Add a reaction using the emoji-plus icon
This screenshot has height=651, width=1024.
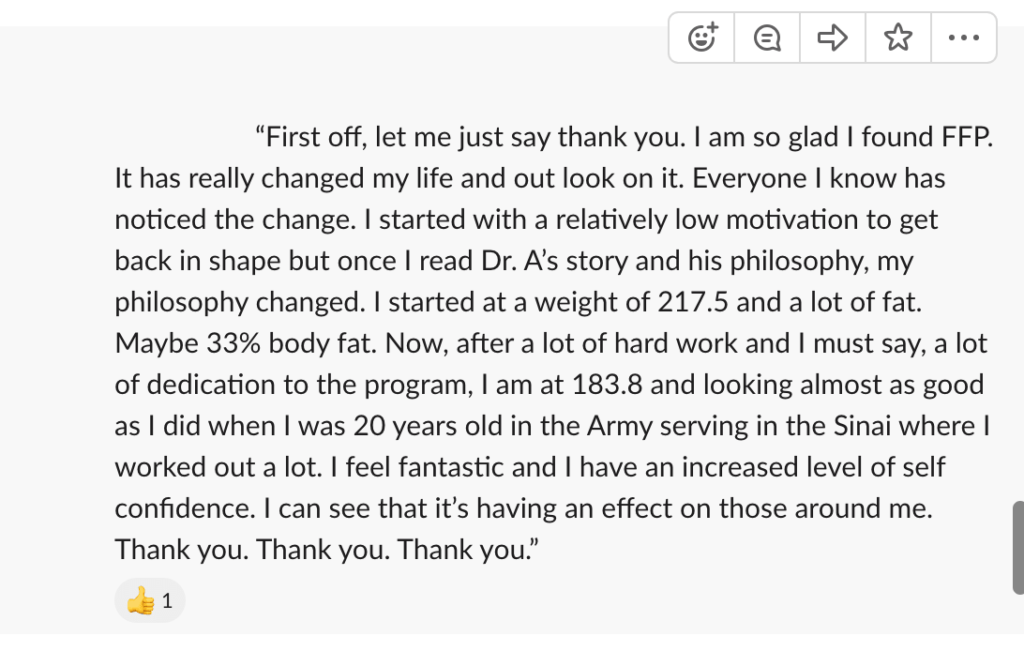[x=701, y=36]
